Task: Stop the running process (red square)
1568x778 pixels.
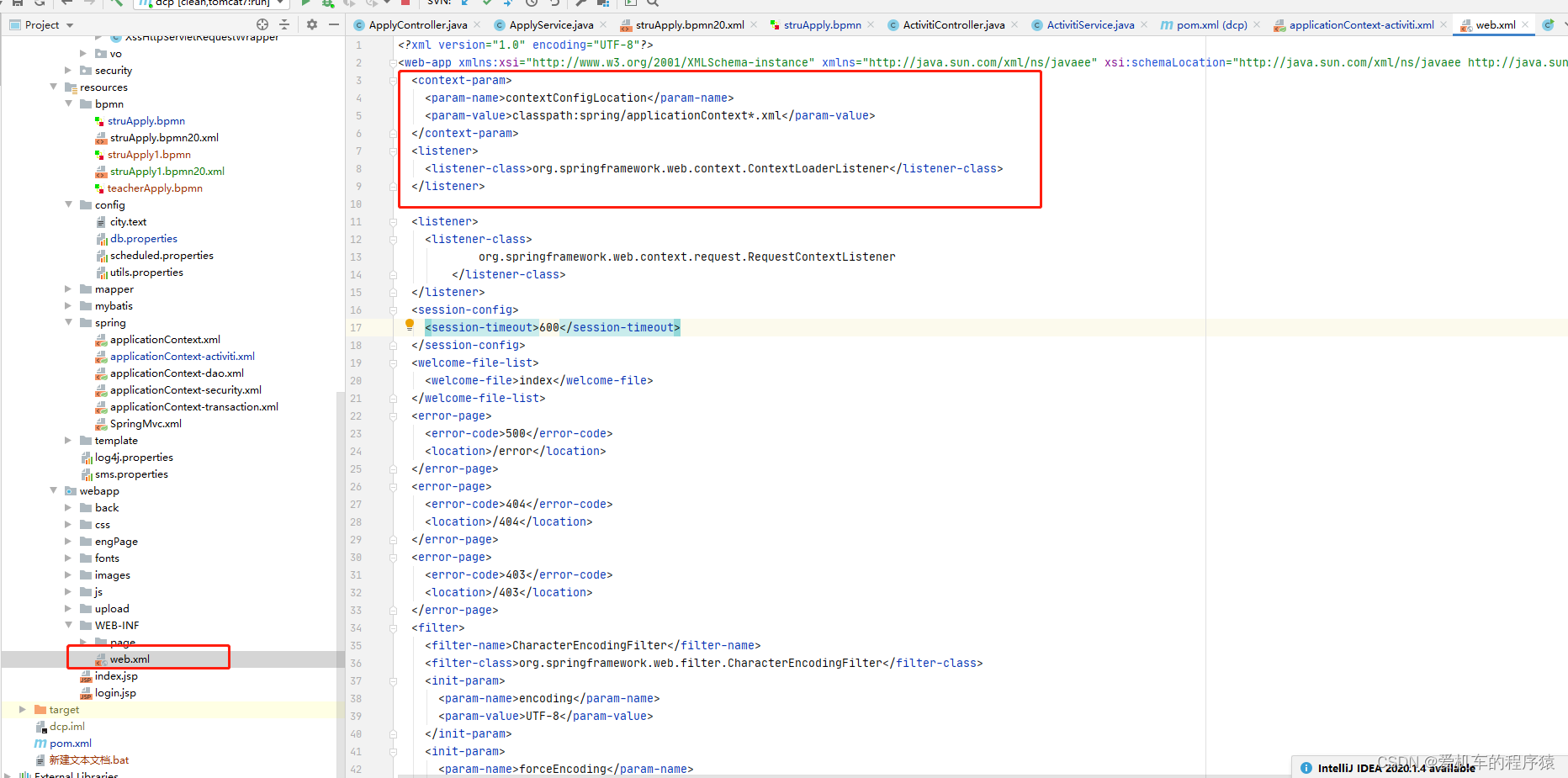Action: pyautogui.click(x=405, y=3)
